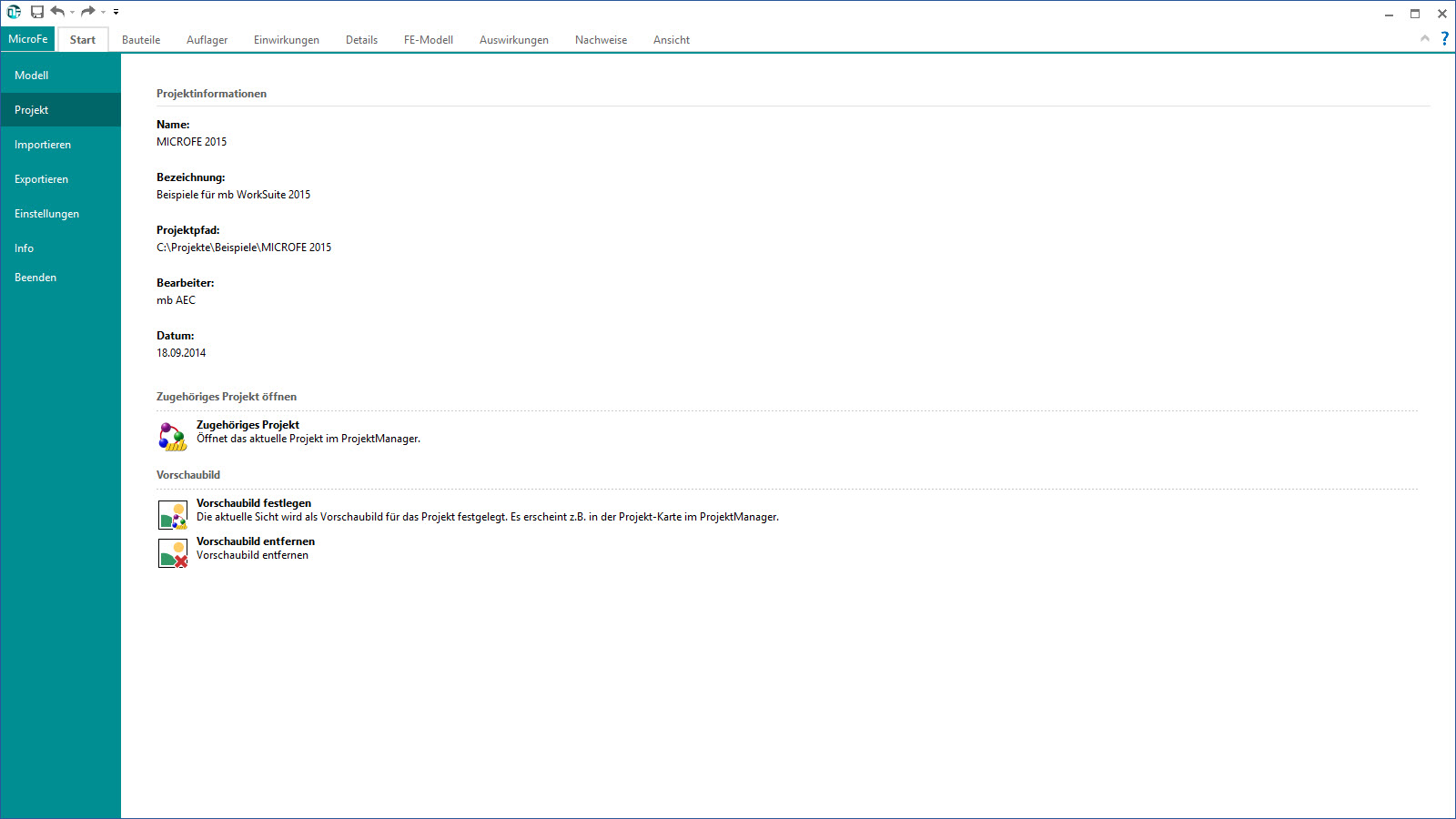Image resolution: width=1456 pixels, height=819 pixels.
Task: Click the Save icon in quick access toolbar
Action: [x=37, y=12]
